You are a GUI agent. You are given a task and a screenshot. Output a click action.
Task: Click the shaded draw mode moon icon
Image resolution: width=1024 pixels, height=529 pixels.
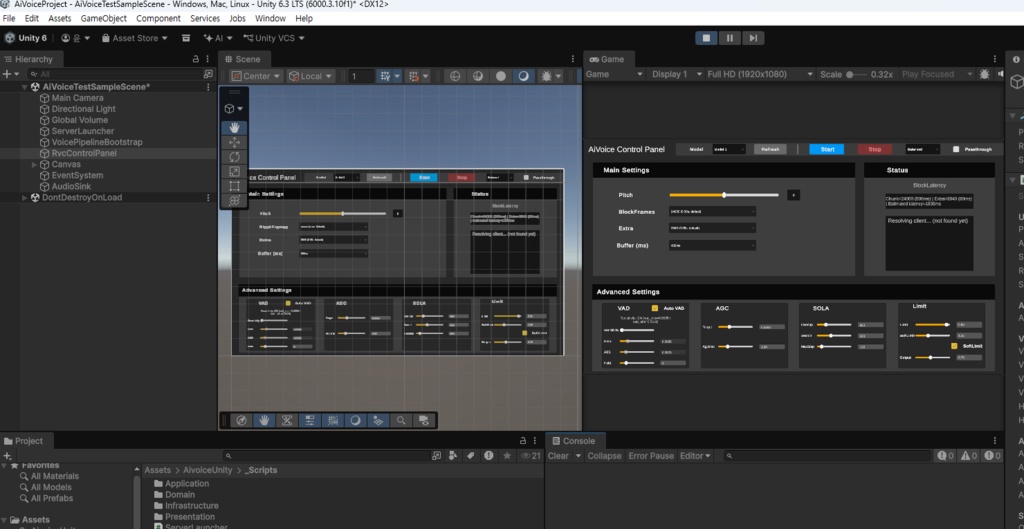click(523, 76)
